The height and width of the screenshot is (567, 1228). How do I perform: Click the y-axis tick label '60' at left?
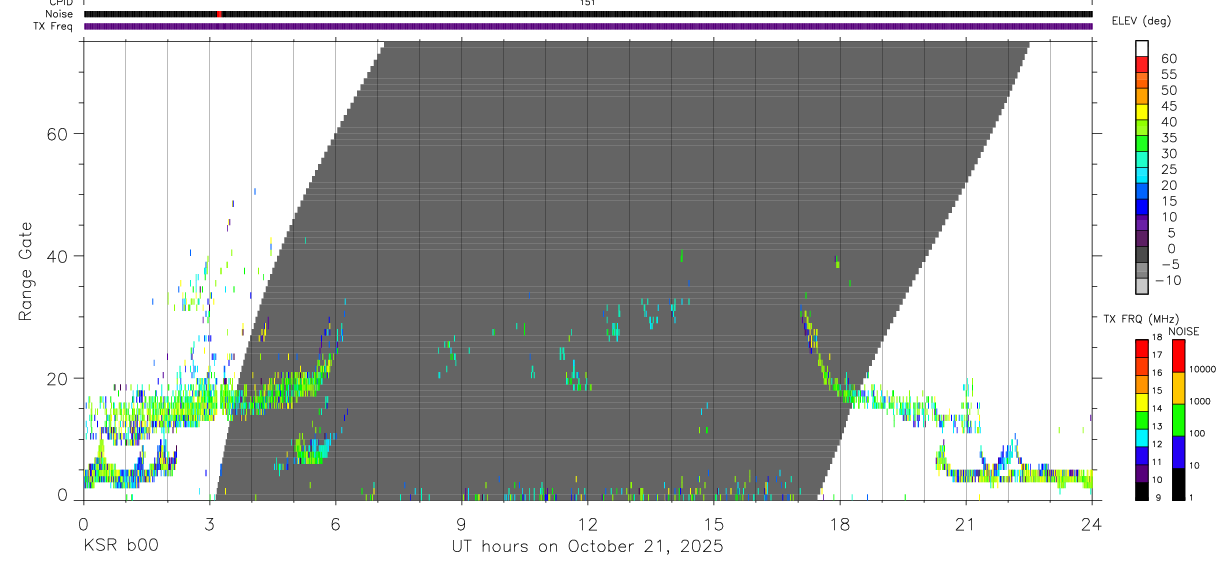pyautogui.click(x=59, y=133)
